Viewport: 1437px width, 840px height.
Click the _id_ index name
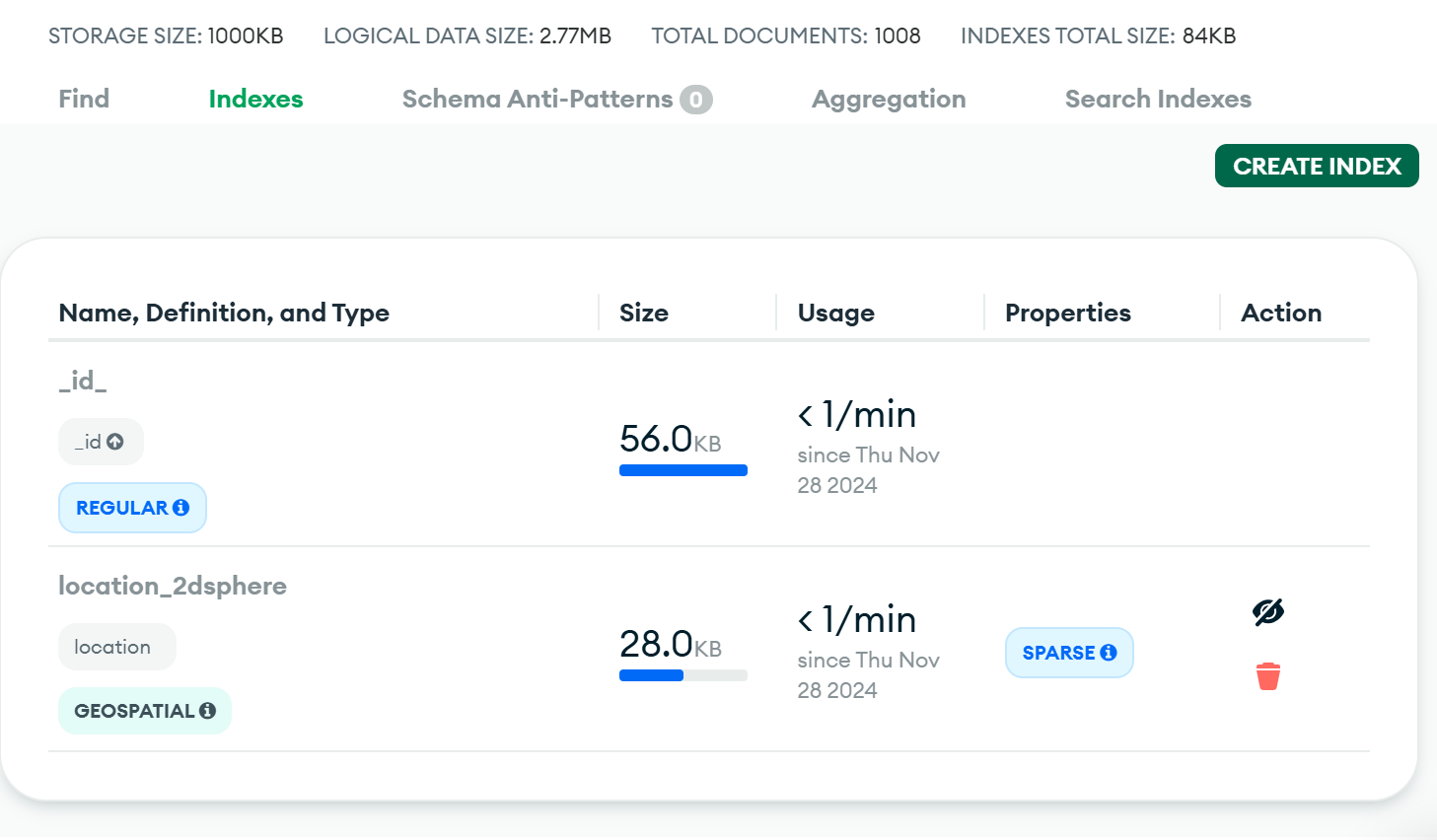tap(83, 381)
